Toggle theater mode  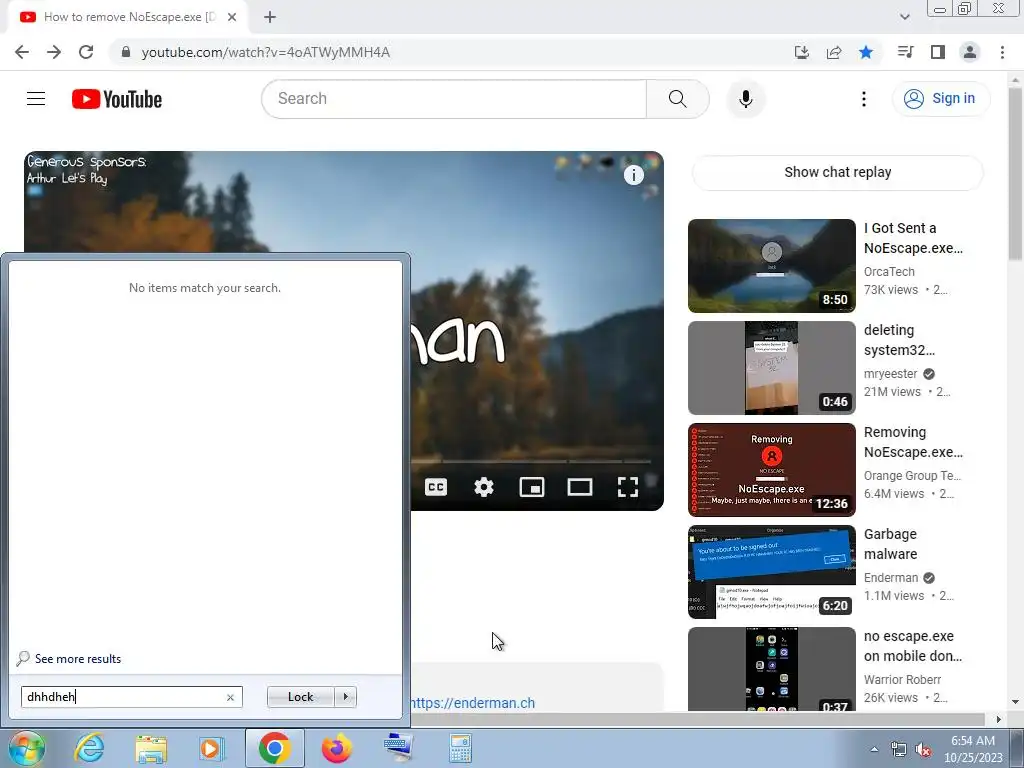tap(580, 487)
